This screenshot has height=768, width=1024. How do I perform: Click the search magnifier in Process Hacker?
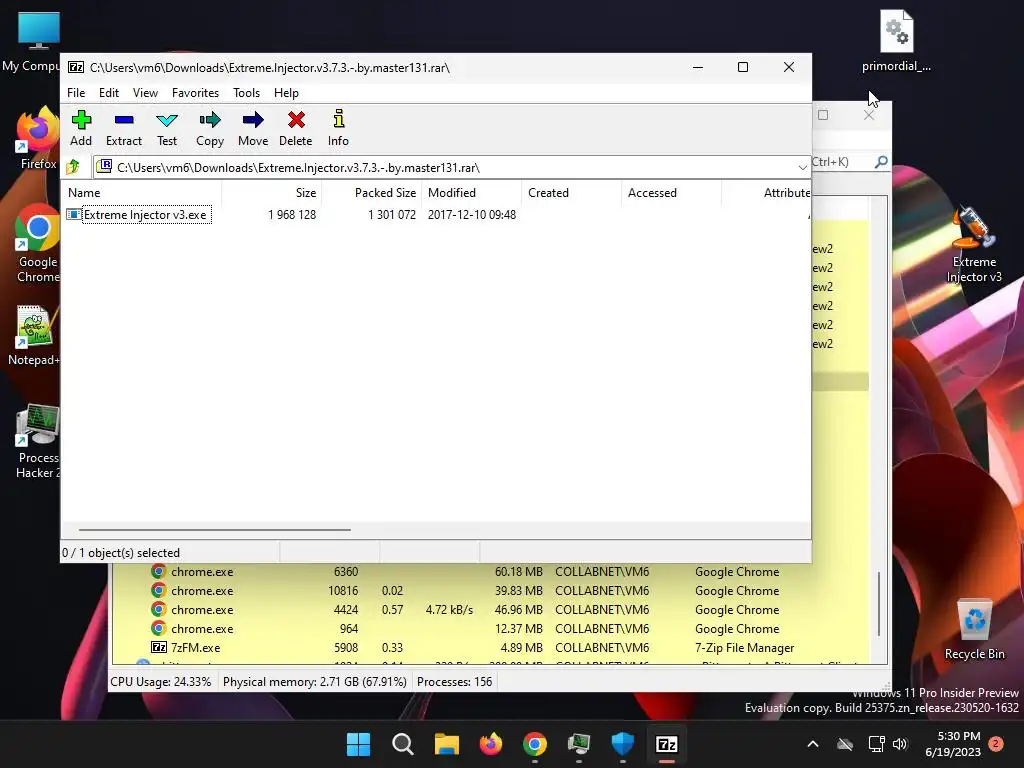point(881,161)
